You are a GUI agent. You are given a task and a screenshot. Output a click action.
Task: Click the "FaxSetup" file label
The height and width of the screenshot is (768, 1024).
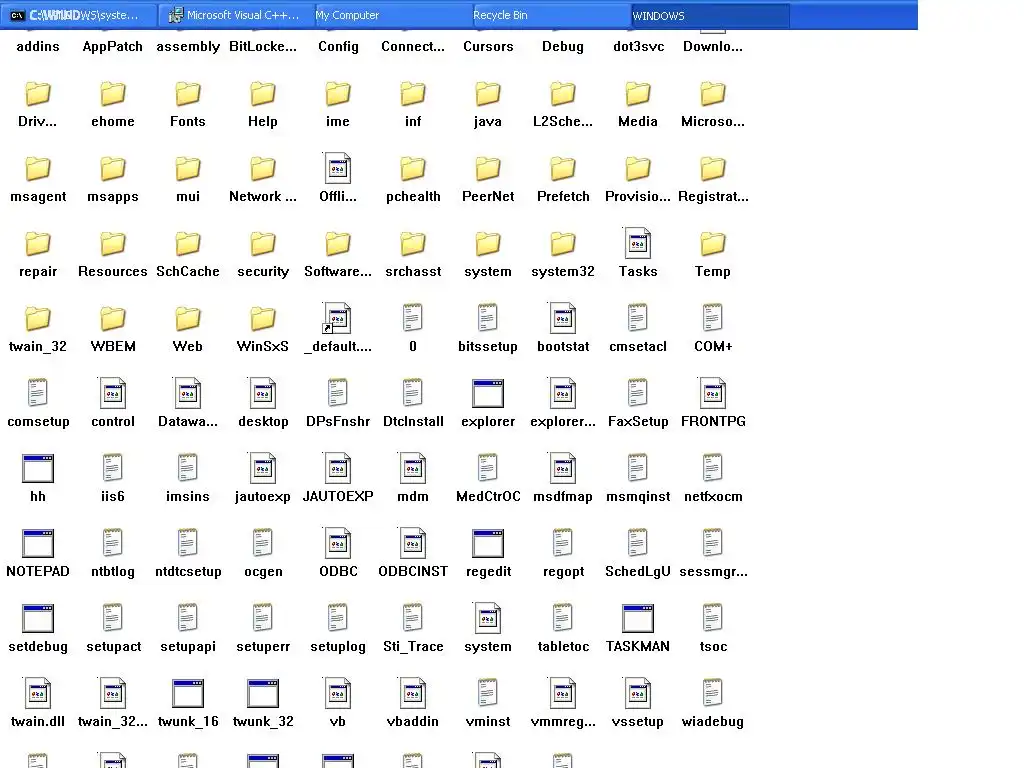click(x=638, y=422)
